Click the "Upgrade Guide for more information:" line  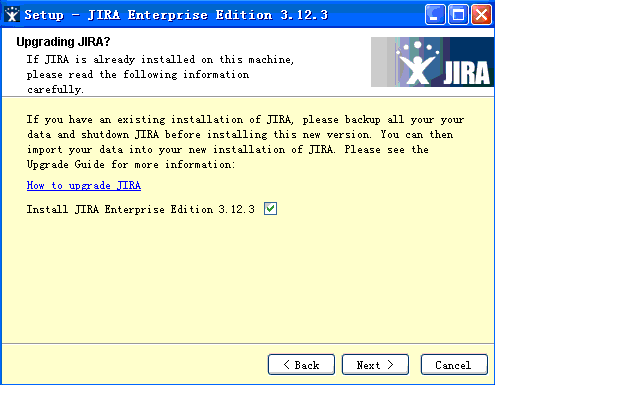point(131,164)
